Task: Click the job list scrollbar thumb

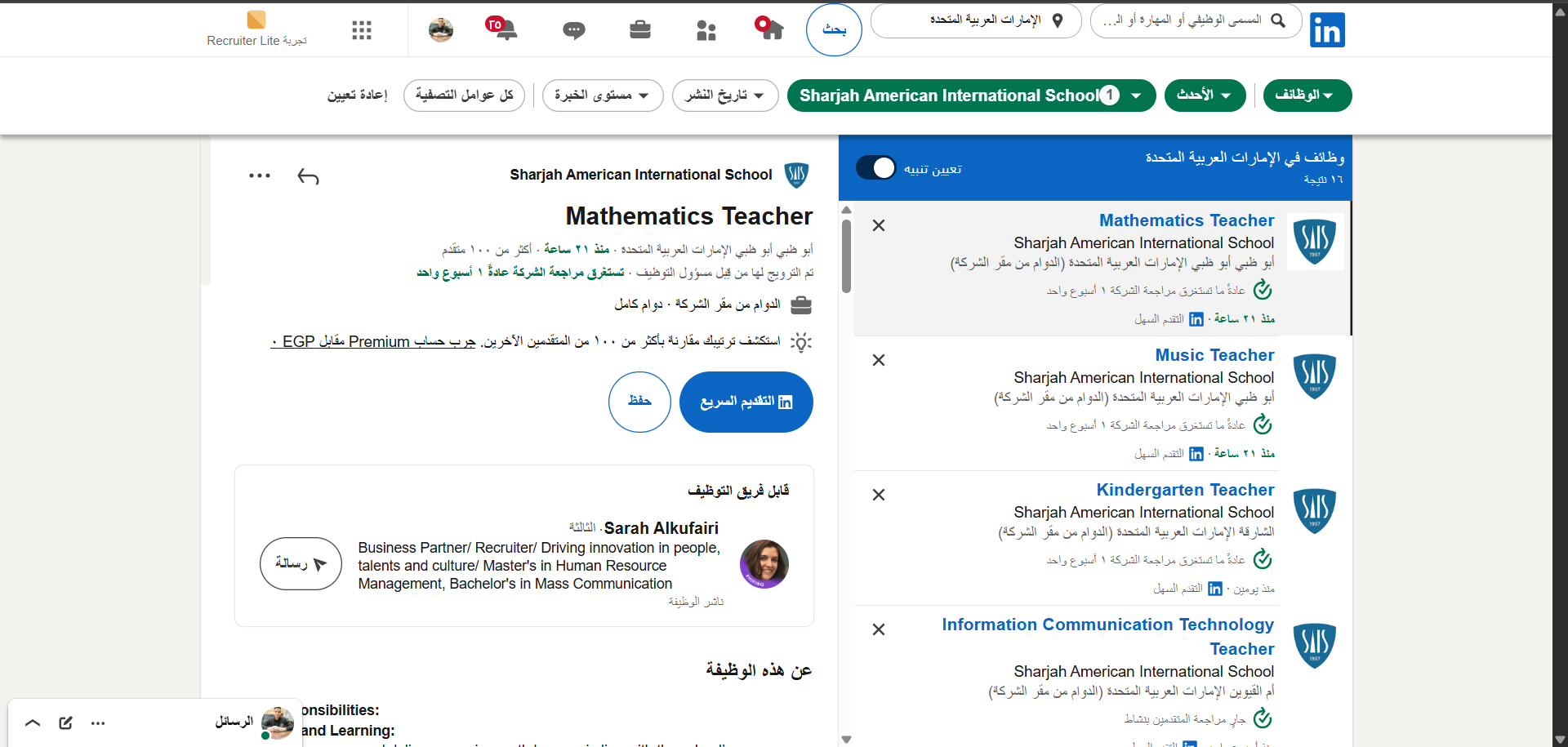Action: tap(846, 256)
